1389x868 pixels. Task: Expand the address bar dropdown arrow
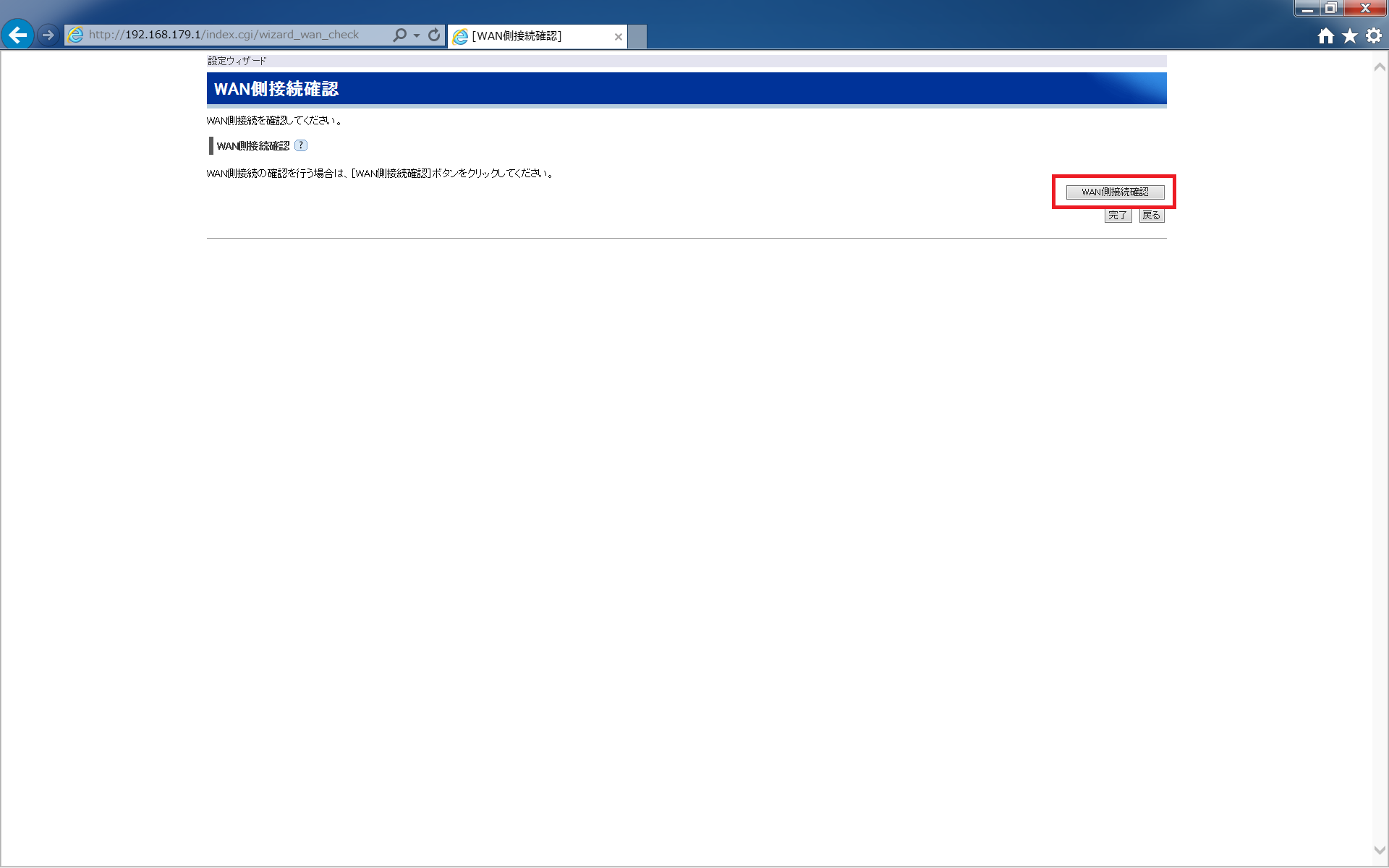coord(417,35)
